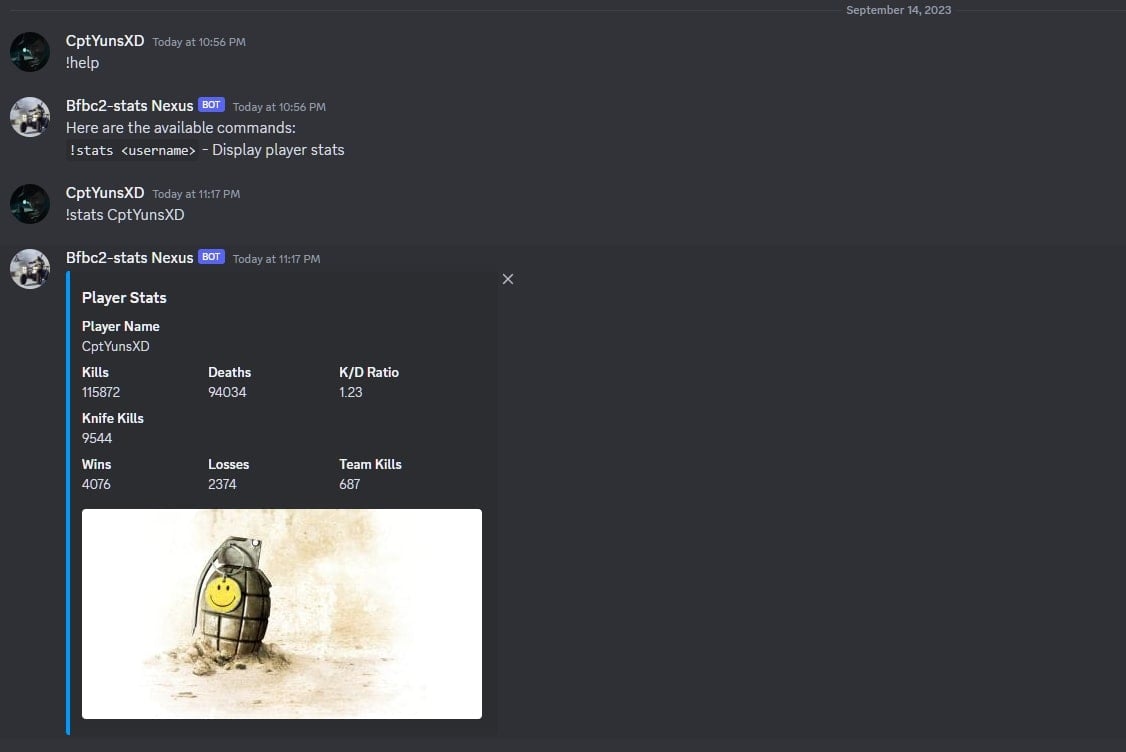Click the Knife Kills value 9544
Screen dimensions: 1126x752
(97, 438)
